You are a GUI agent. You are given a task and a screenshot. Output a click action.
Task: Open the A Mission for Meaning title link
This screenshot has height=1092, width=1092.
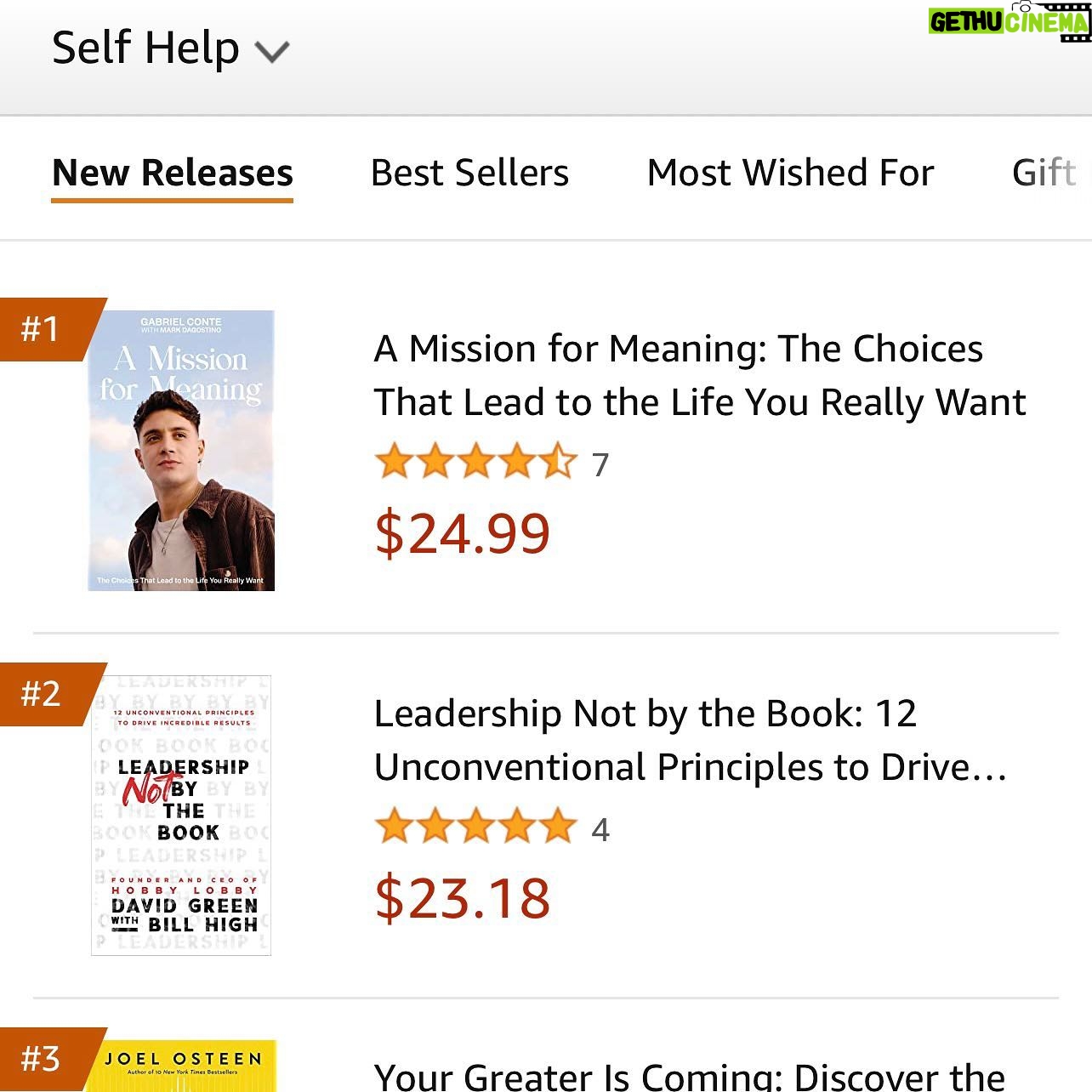[699, 375]
